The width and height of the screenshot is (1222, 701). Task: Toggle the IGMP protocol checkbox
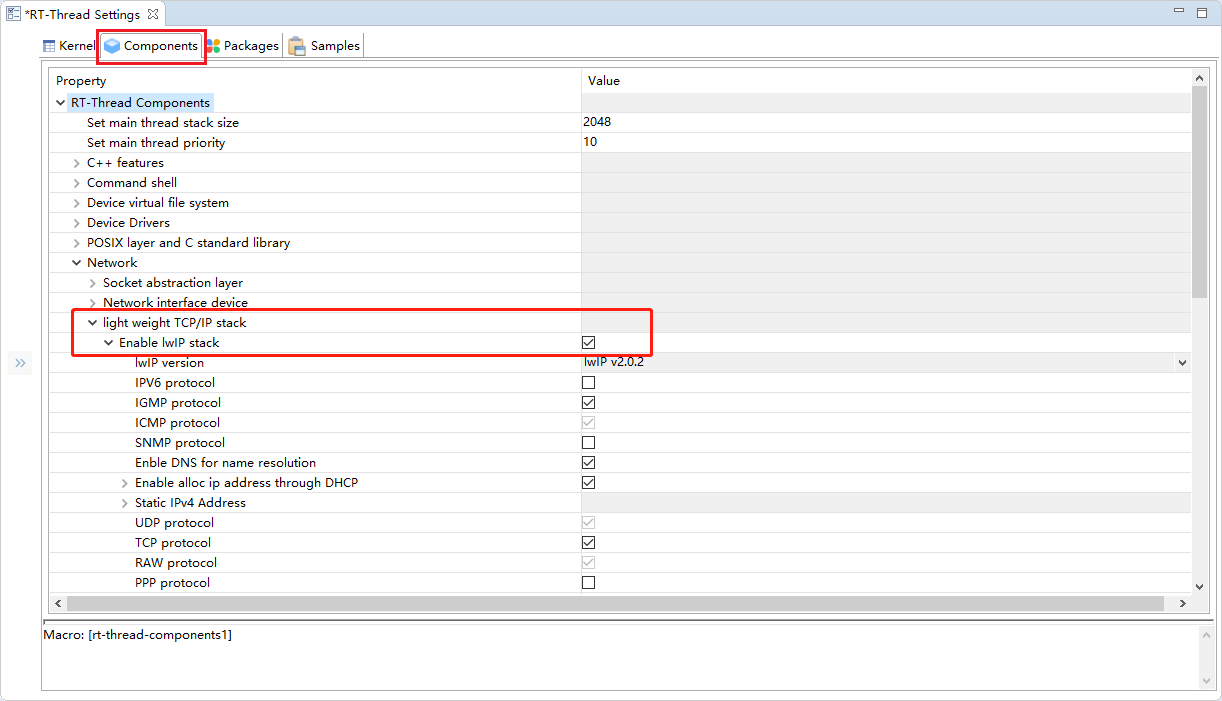pos(588,403)
